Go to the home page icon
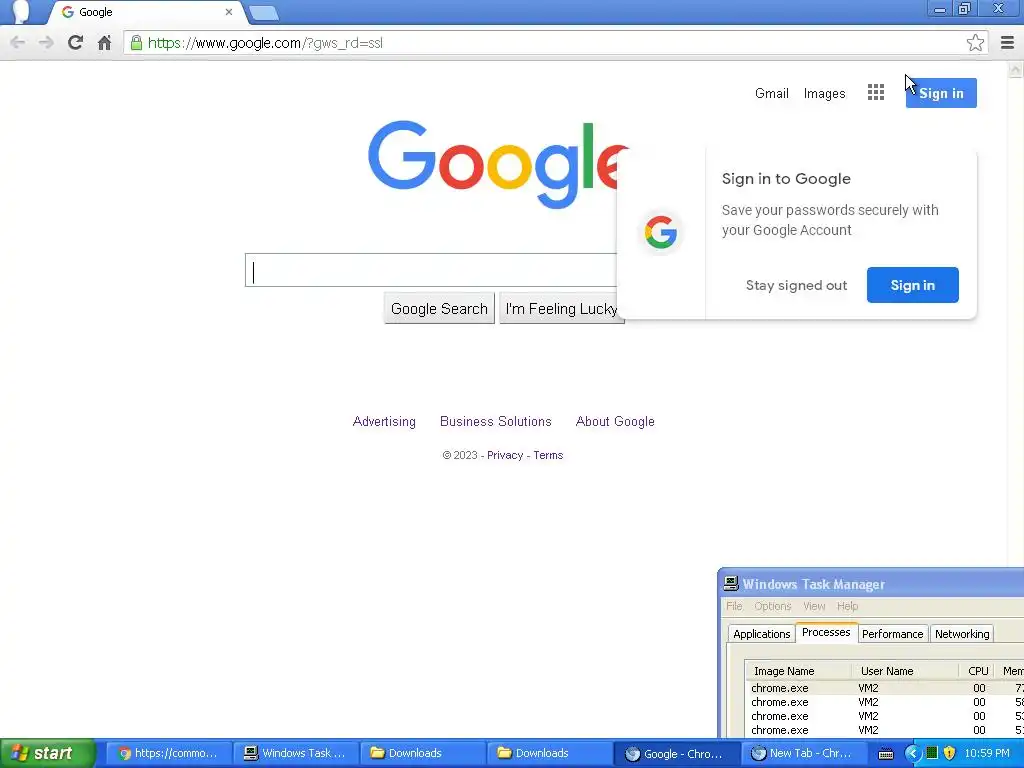 [x=104, y=43]
